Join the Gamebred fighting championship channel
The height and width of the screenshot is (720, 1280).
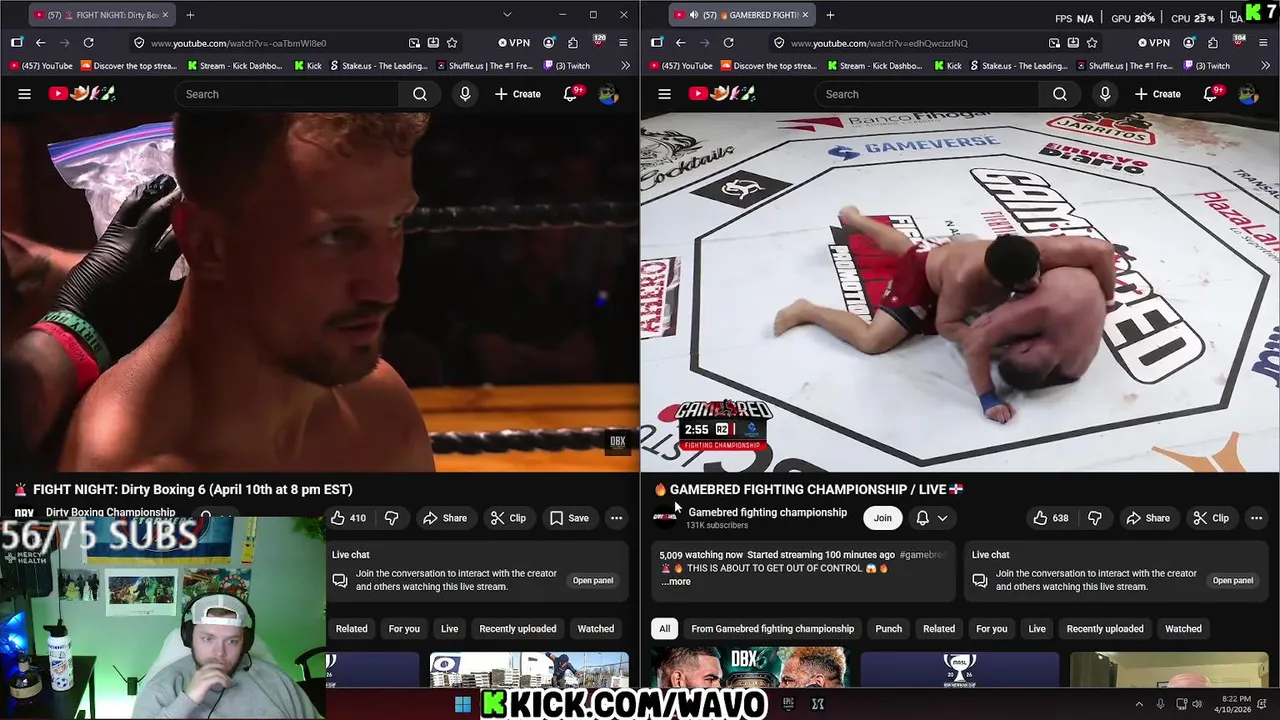(x=883, y=518)
